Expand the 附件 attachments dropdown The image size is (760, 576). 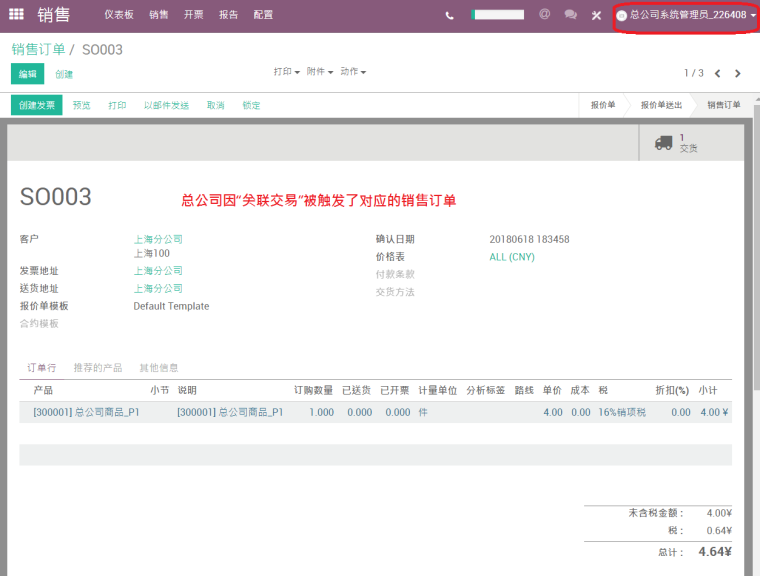pyautogui.click(x=320, y=72)
